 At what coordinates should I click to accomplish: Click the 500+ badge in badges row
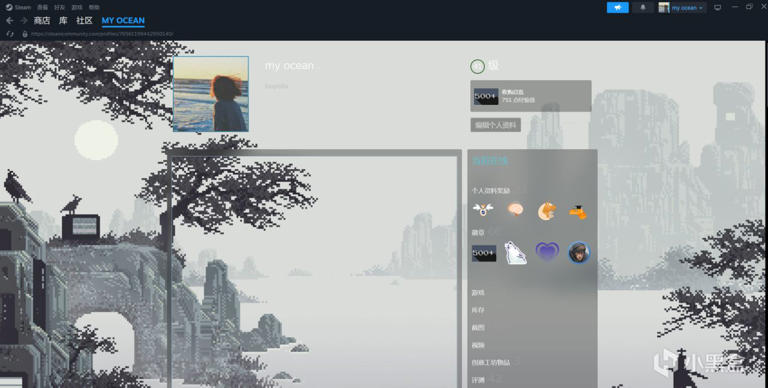click(x=484, y=253)
